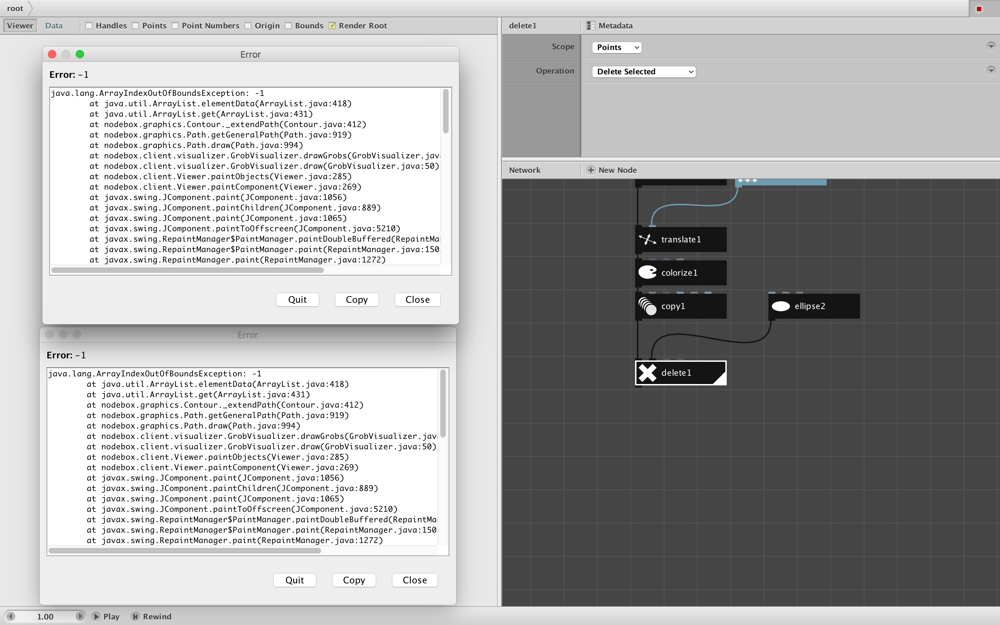Expand the Operation row options arrow
1000x625 pixels.
pyautogui.click(x=991, y=70)
